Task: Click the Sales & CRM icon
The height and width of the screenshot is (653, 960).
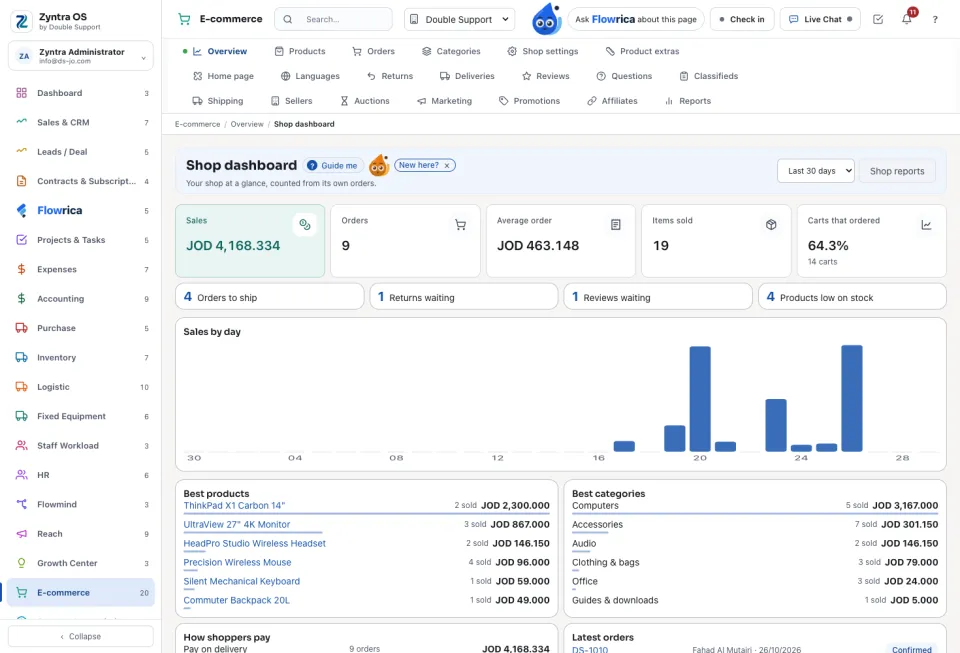Action: [x=21, y=122]
